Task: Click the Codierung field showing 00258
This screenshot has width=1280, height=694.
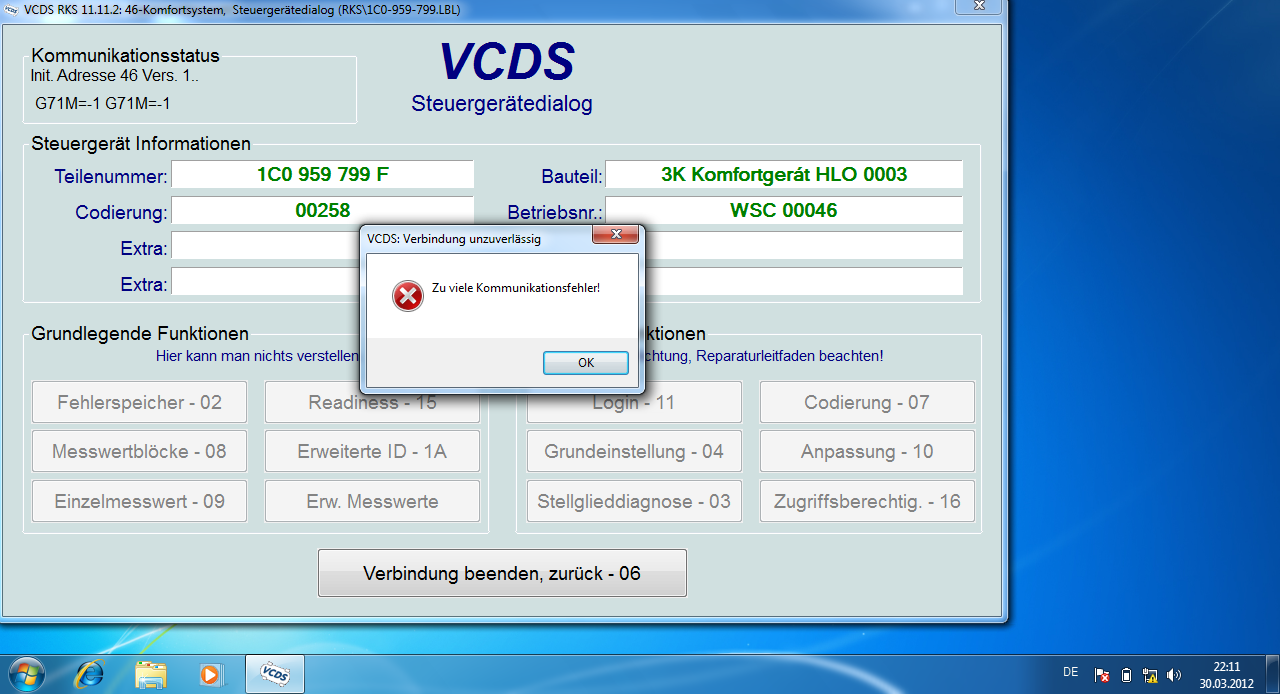Action: click(x=322, y=211)
